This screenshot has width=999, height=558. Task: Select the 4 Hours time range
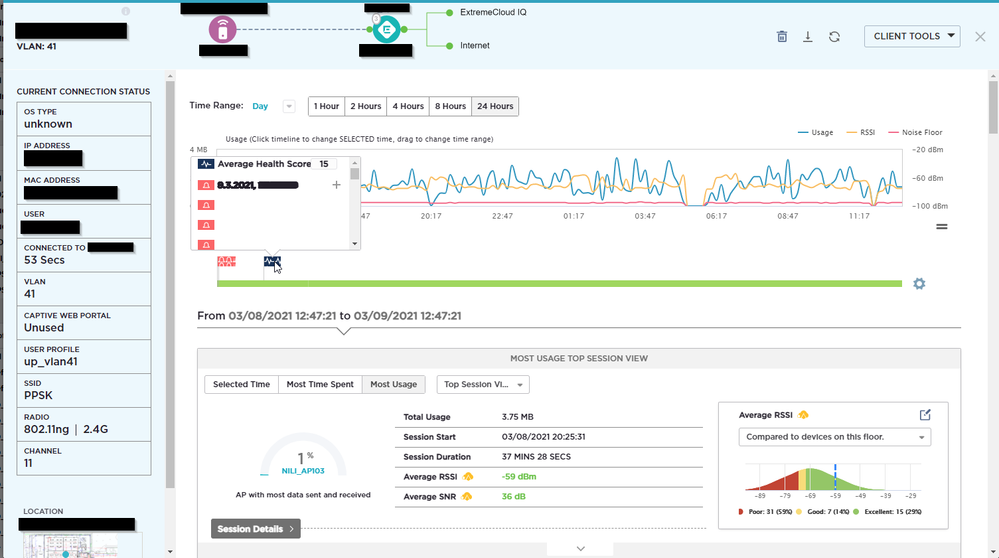pos(408,106)
